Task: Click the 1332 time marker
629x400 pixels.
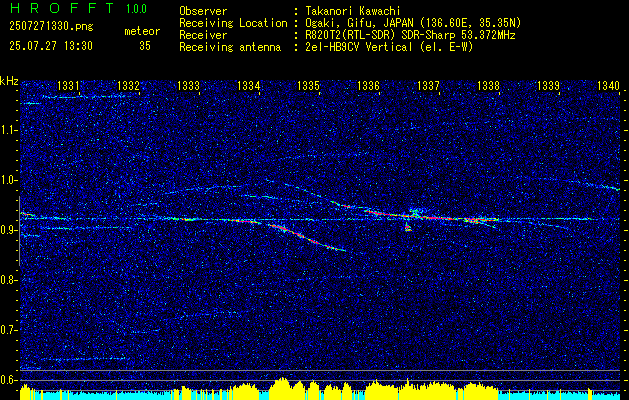Action: coord(128,85)
